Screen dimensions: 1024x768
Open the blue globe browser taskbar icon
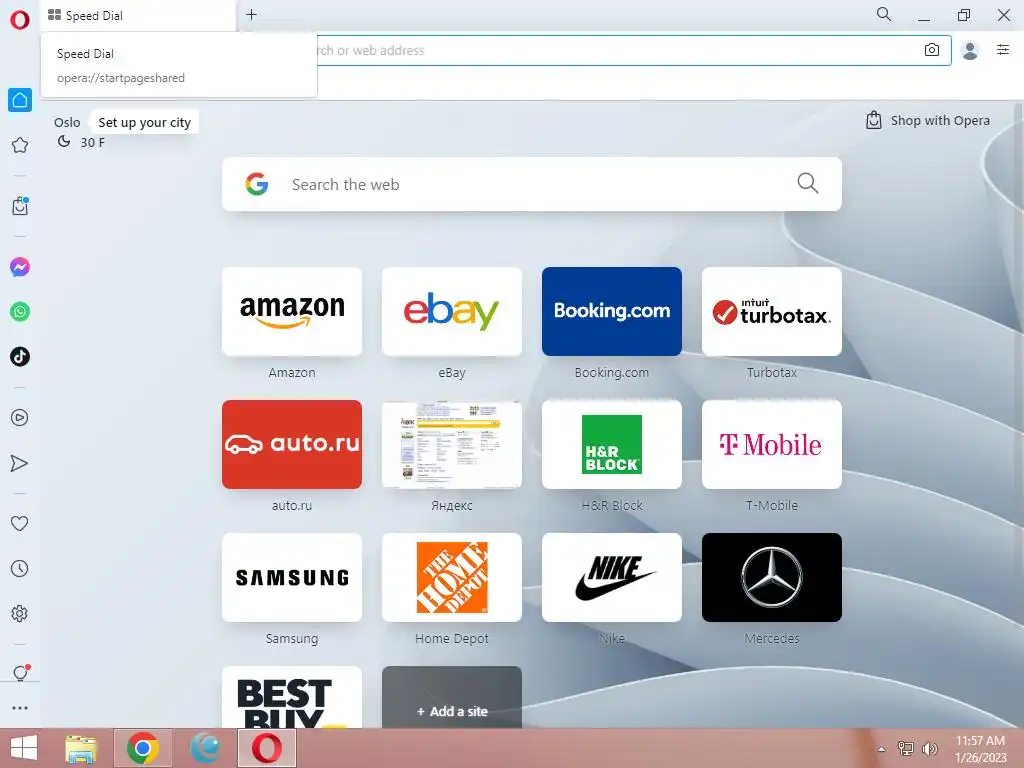click(x=205, y=748)
